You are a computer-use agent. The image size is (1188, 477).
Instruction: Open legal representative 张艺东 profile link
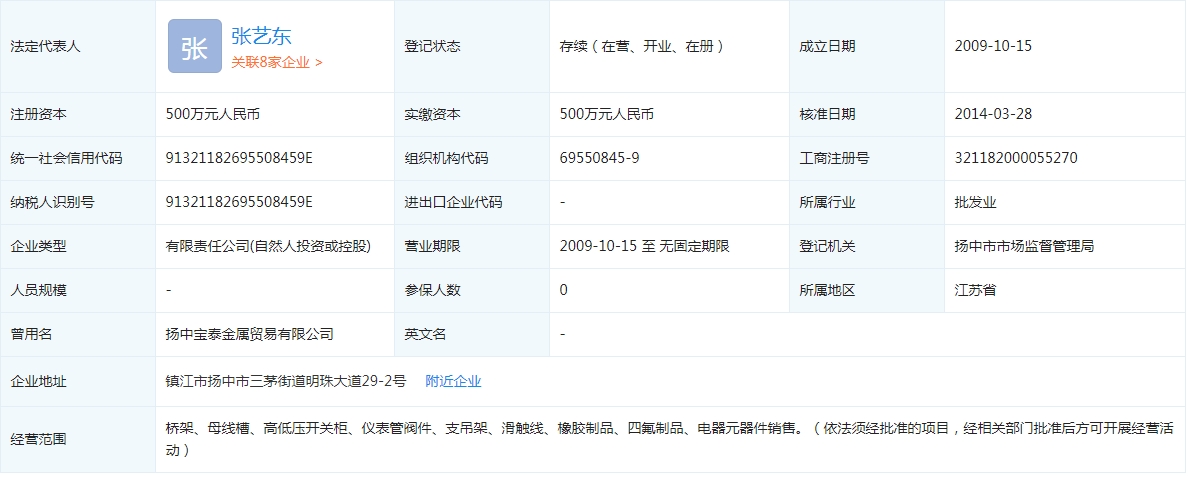point(261,36)
